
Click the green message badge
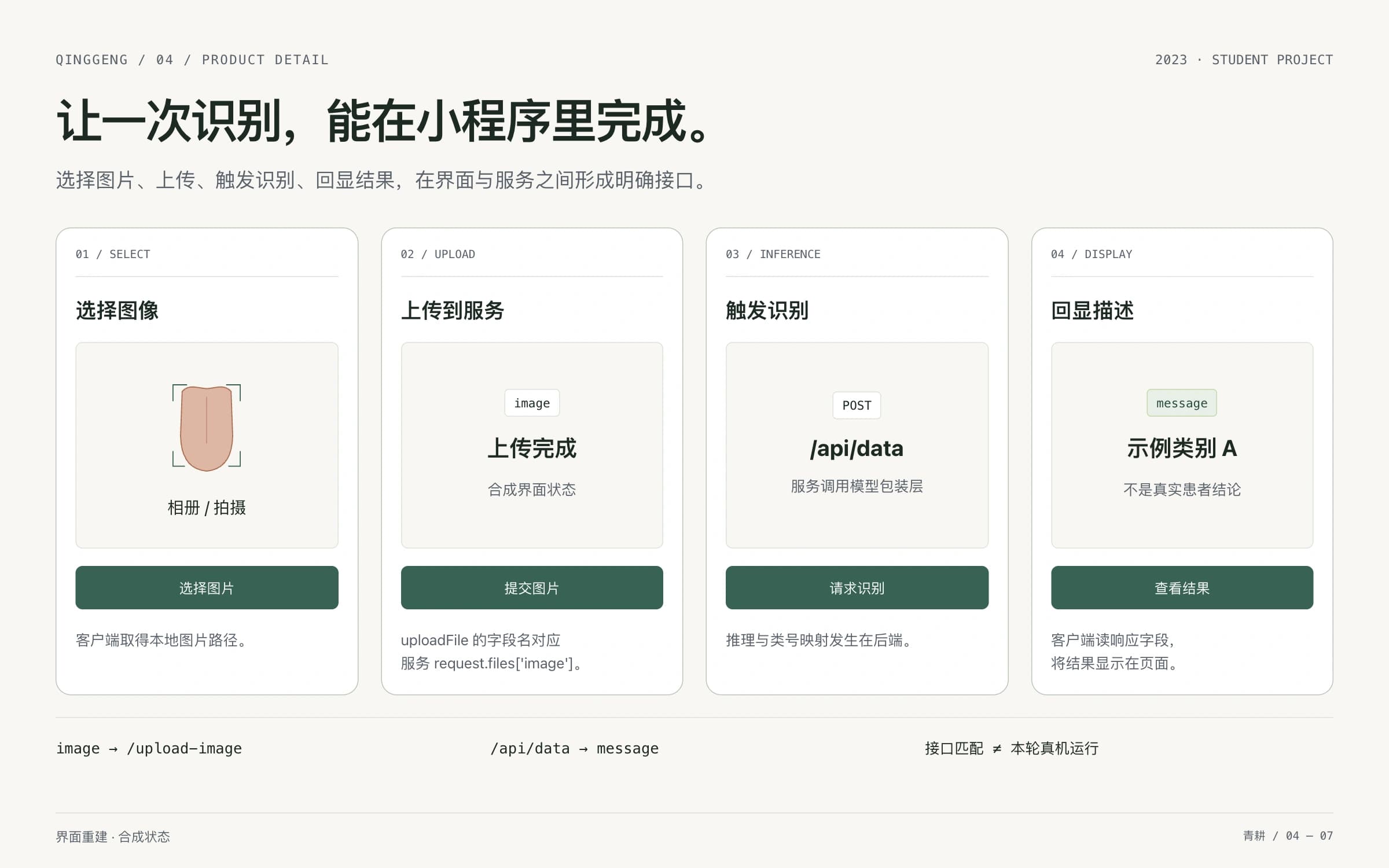coord(1182,403)
